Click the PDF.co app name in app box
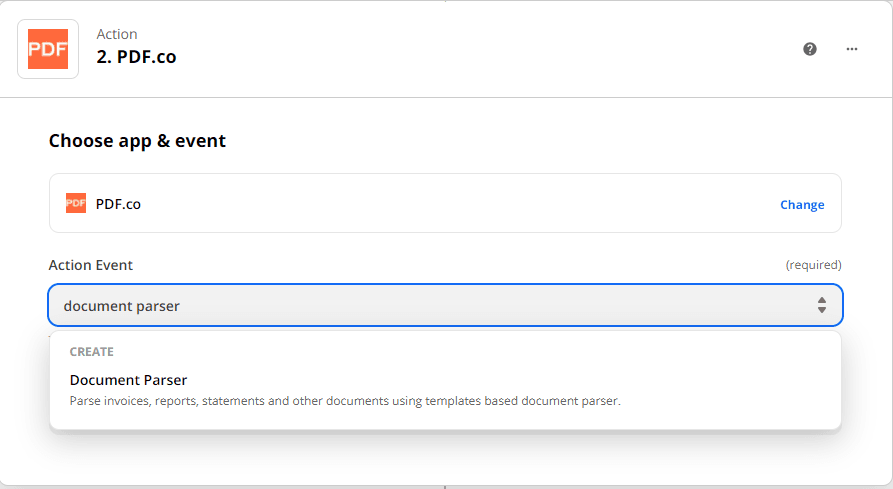The image size is (893, 489). click(x=118, y=204)
